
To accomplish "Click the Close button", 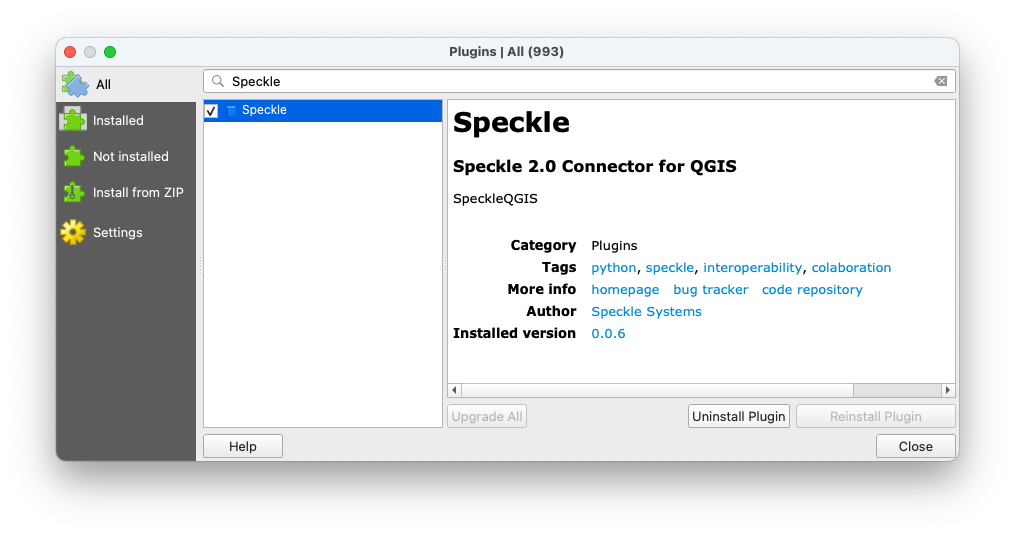I will [x=915, y=446].
